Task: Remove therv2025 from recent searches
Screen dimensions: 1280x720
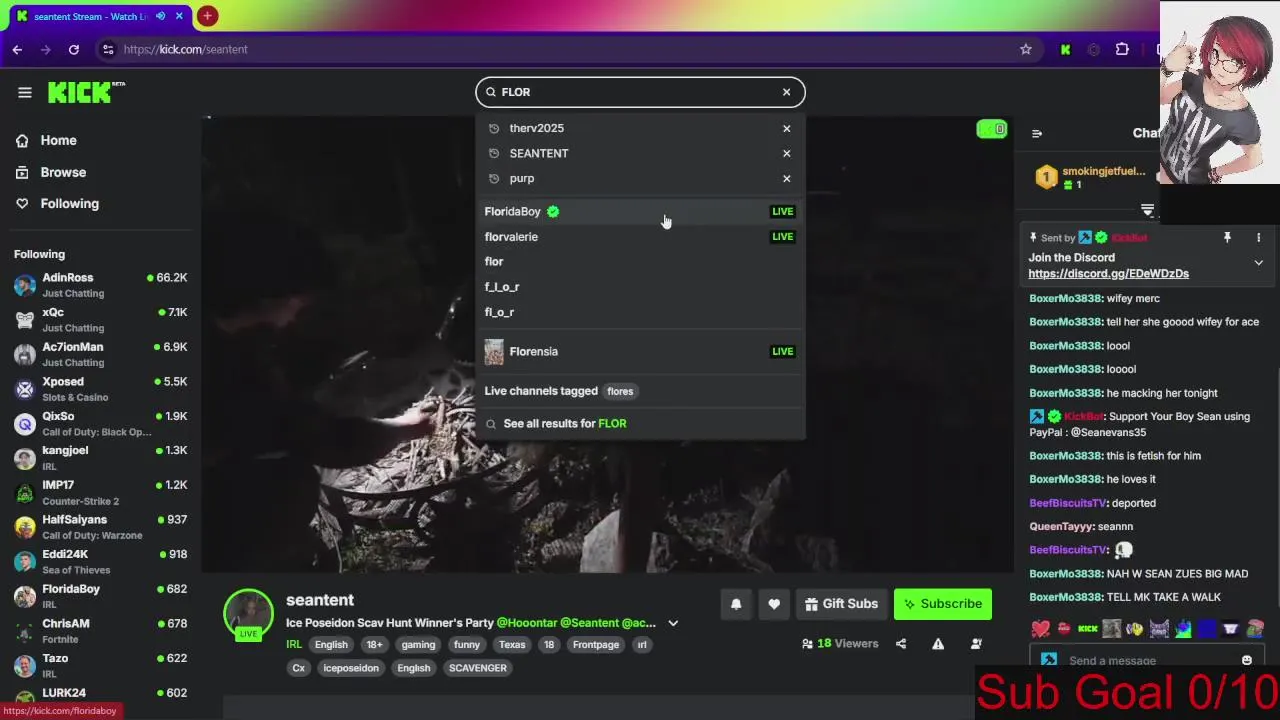Action: click(786, 128)
